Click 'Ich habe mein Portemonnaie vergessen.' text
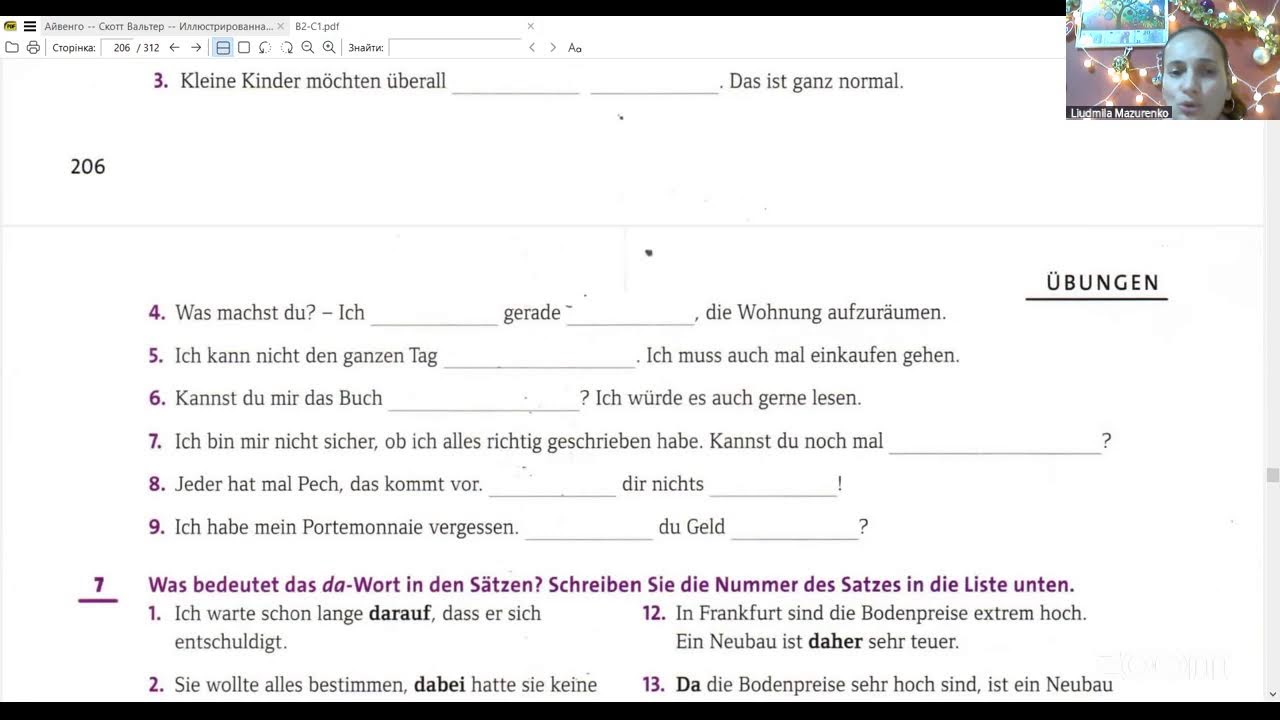 tap(347, 527)
